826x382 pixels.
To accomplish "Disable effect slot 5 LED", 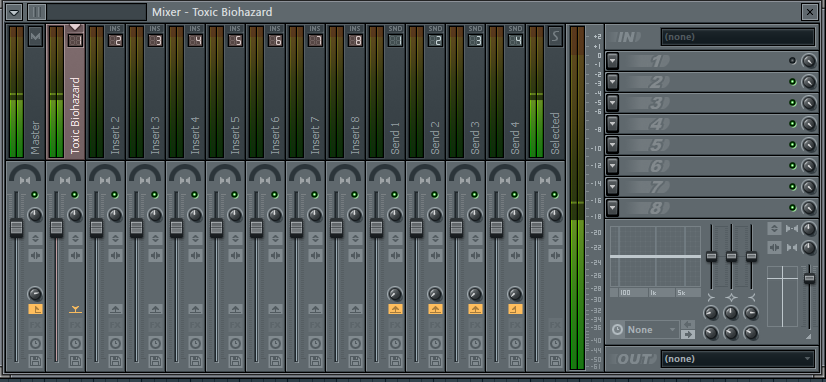I will pyautogui.click(x=792, y=145).
